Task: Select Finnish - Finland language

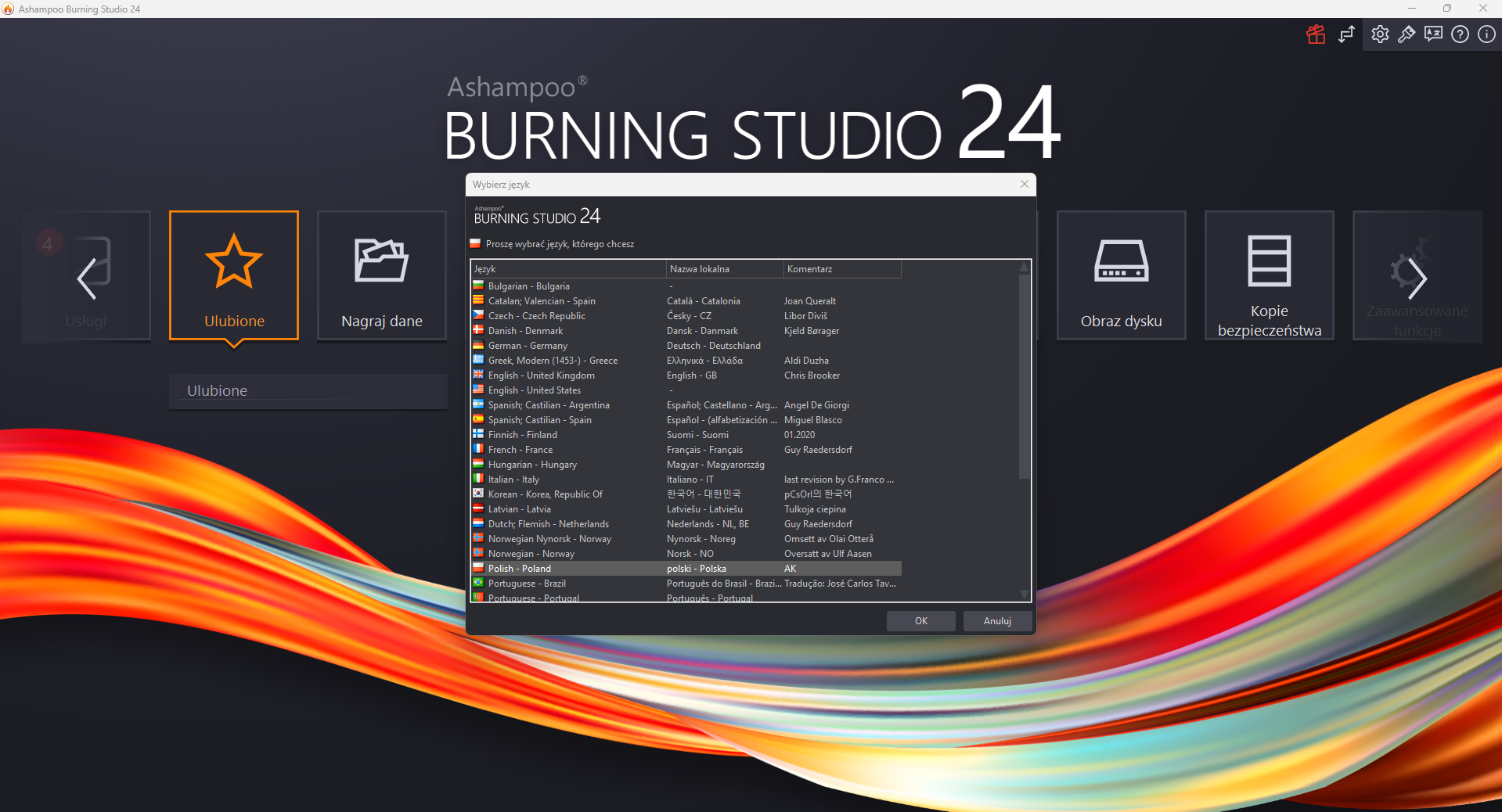Action: [686, 435]
